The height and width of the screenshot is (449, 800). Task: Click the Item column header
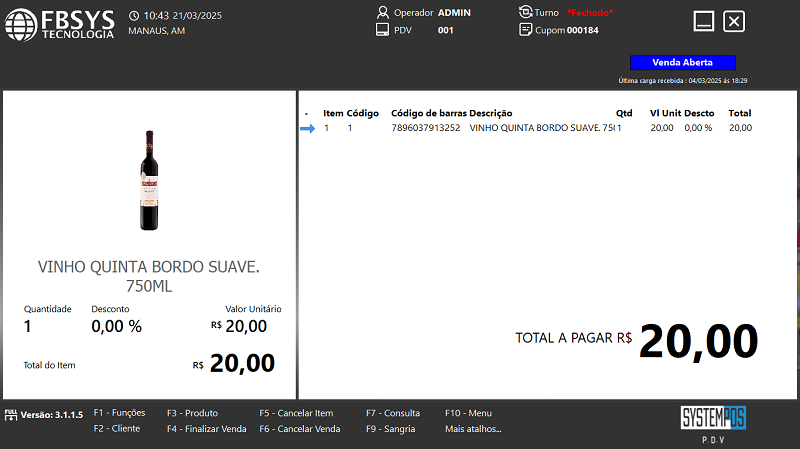click(333, 113)
